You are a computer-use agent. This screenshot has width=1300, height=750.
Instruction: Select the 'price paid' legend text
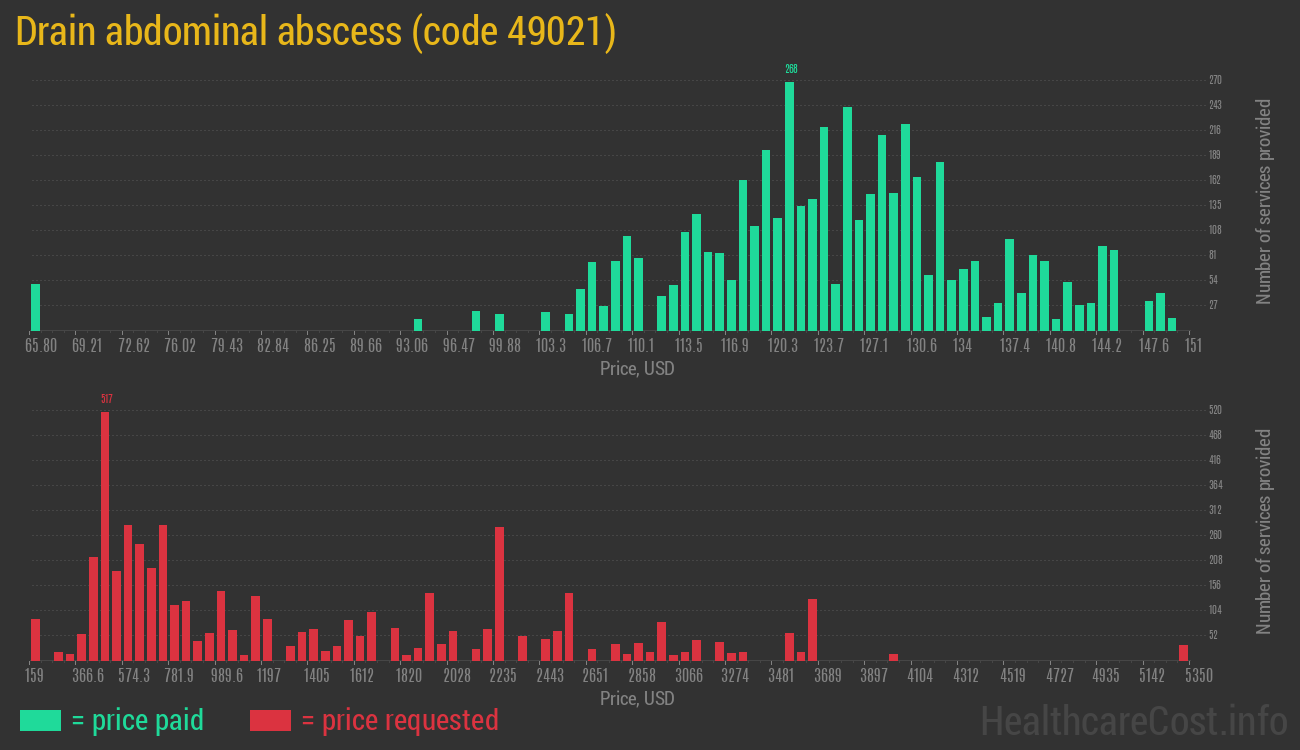(137, 720)
